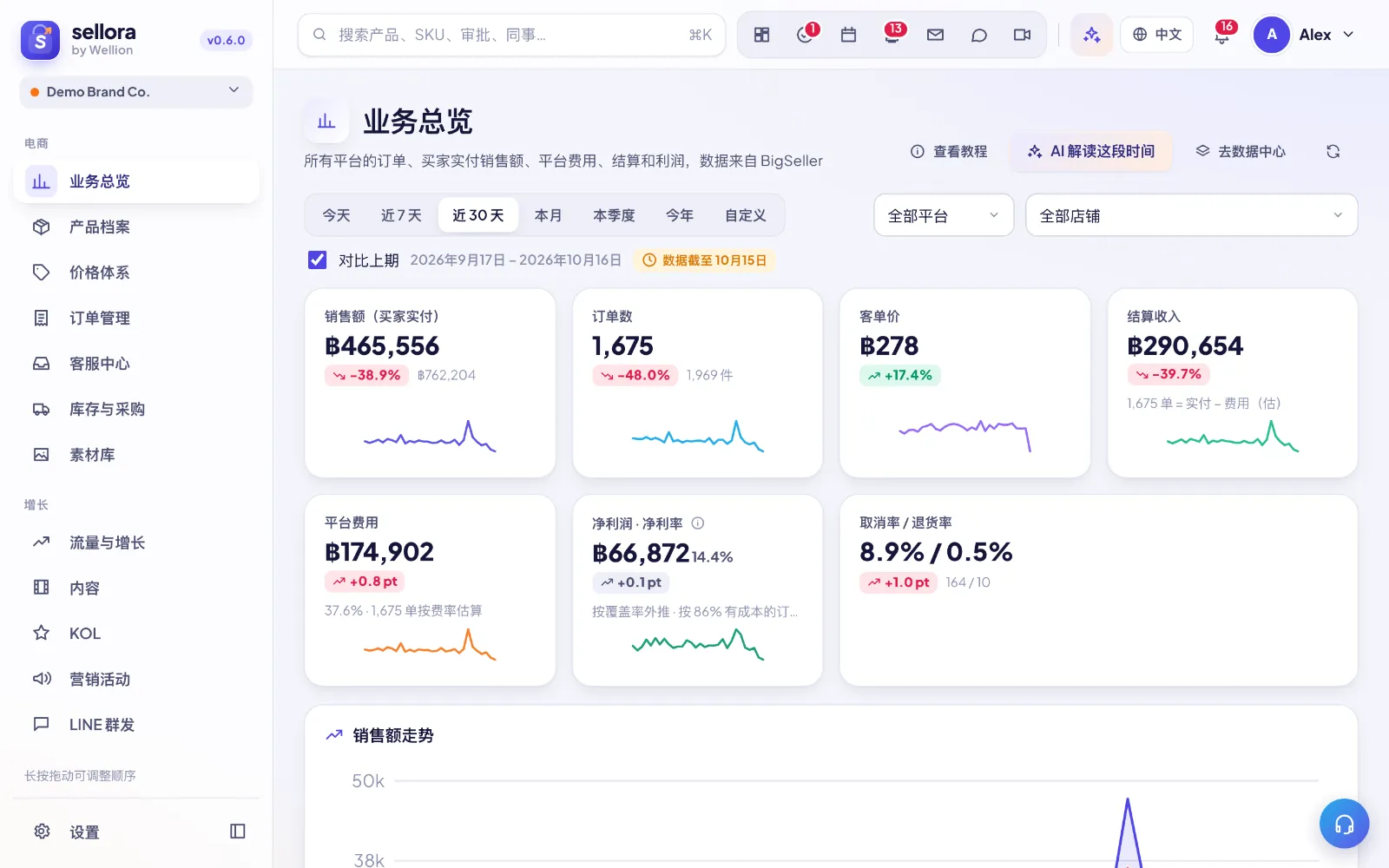
Task: Start a video call via camera icon
Action: tap(1023, 35)
